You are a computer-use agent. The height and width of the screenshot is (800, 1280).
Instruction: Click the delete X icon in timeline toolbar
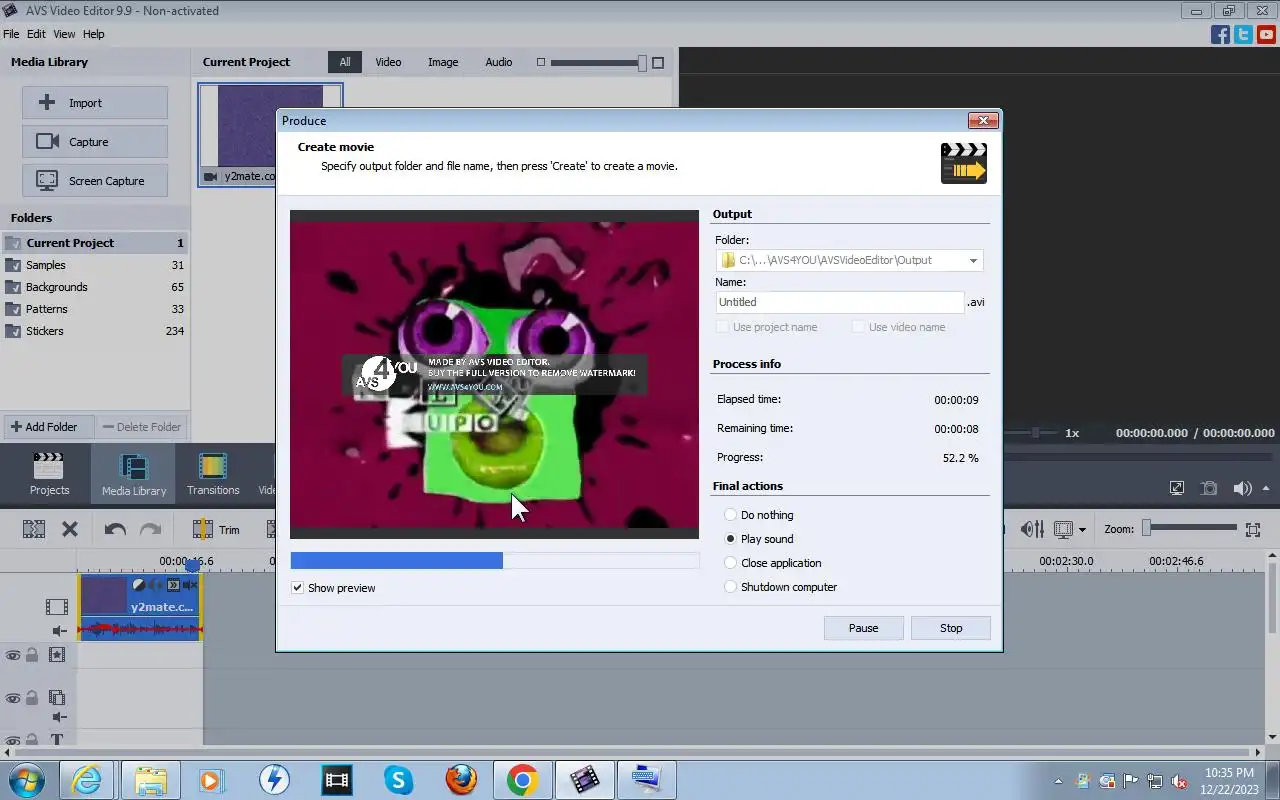[70, 529]
